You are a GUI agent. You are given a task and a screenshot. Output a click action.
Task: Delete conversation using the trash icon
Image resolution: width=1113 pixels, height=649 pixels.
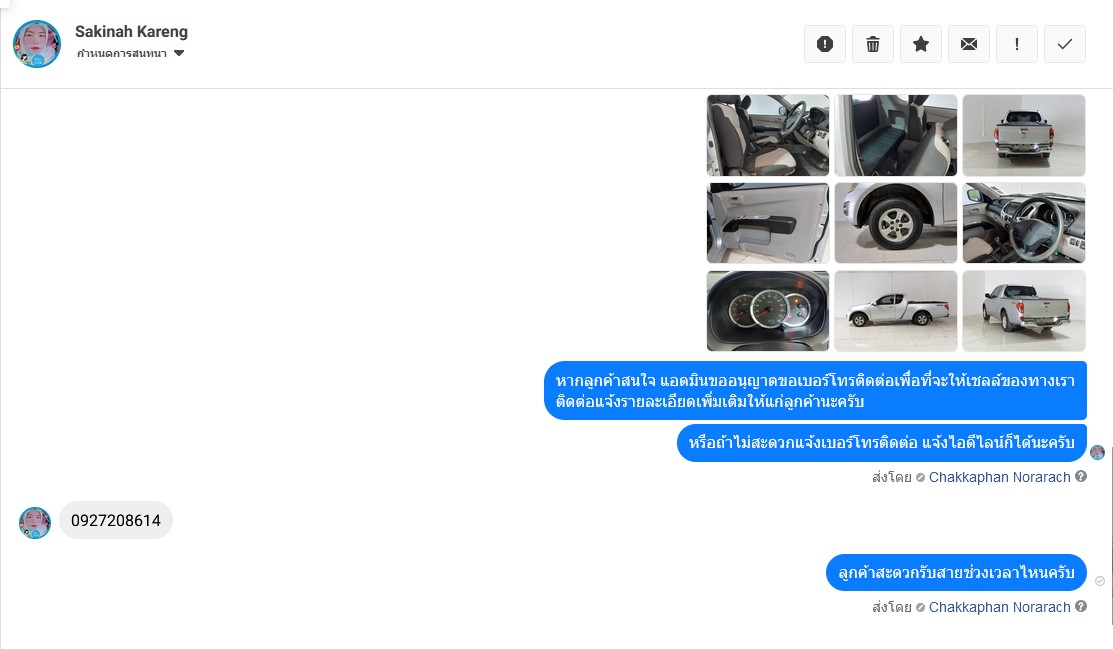pyautogui.click(x=873, y=44)
